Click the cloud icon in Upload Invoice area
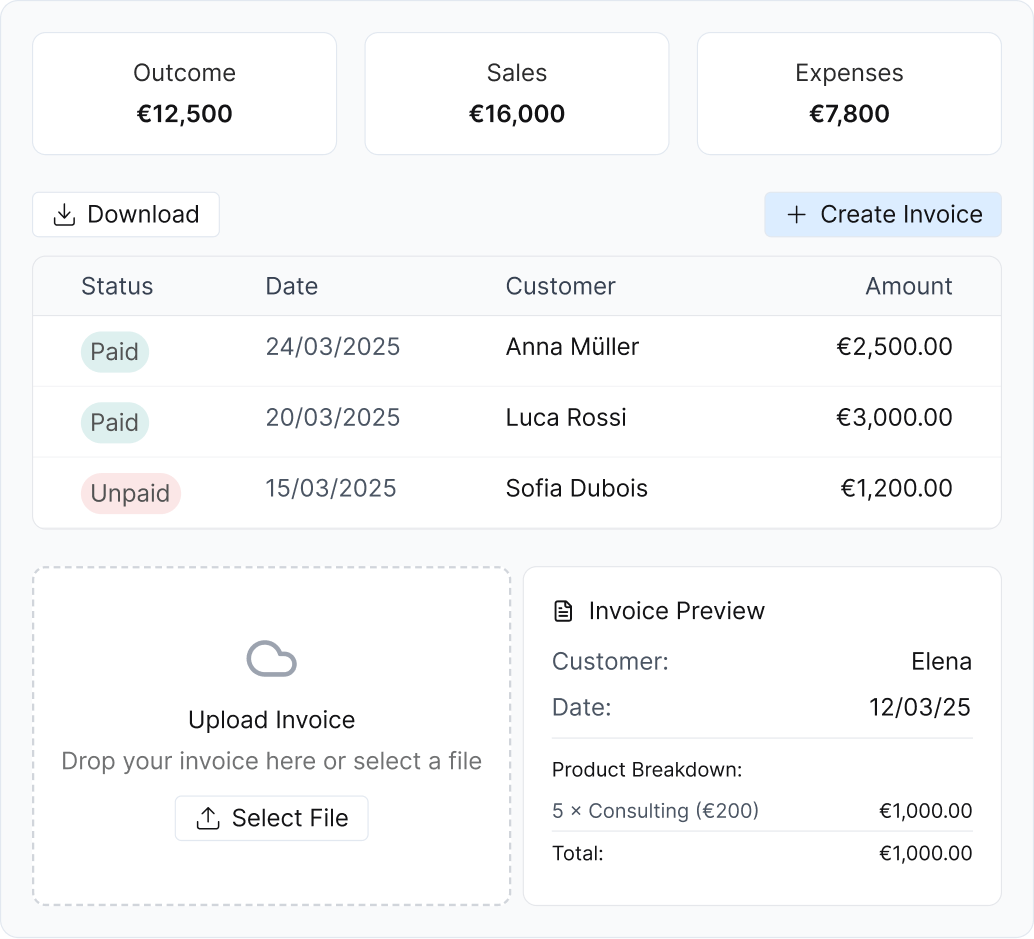The width and height of the screenshot is (1034, 939). pos(271,660)
